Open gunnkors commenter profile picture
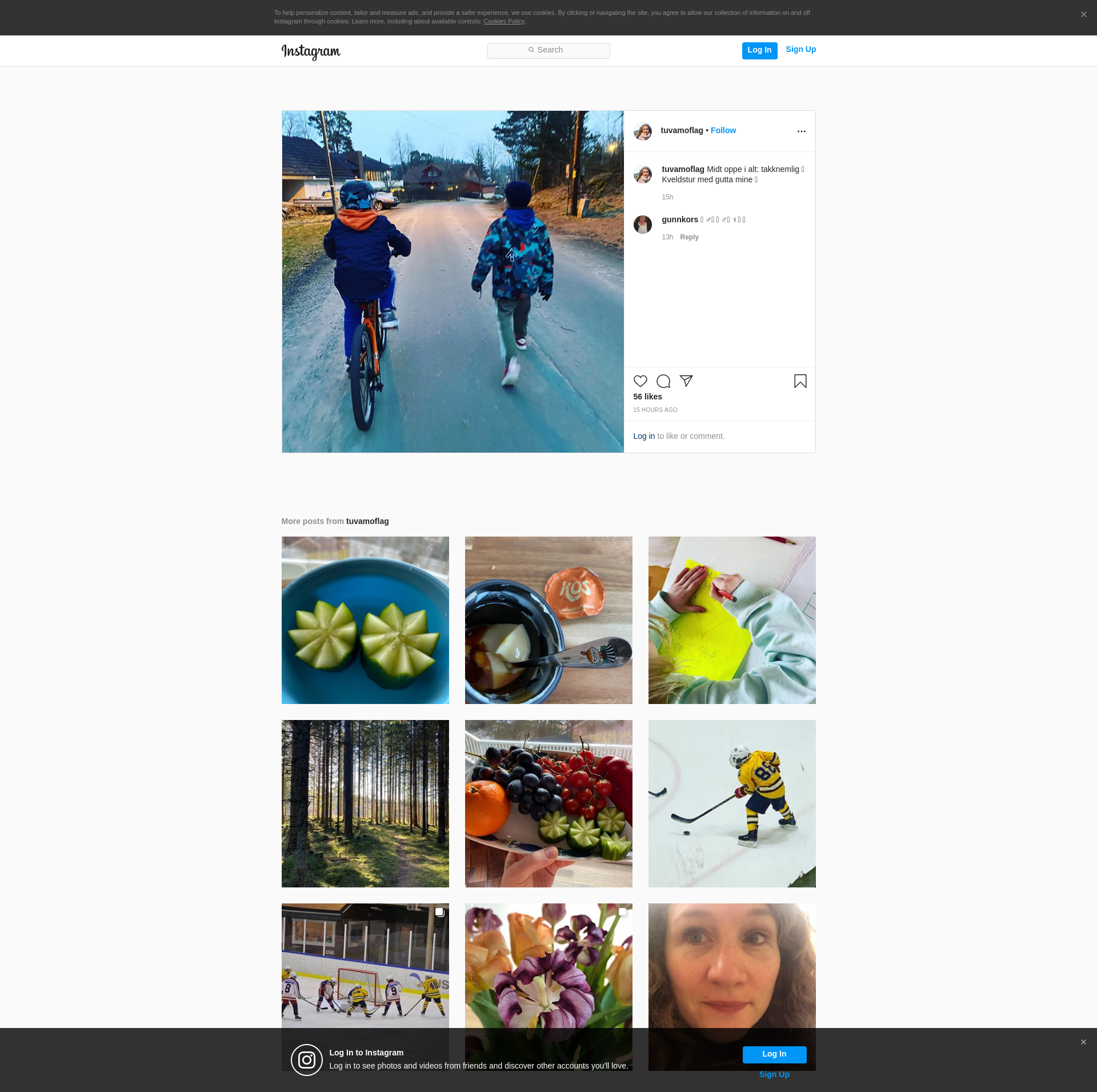 click(643, 225)
